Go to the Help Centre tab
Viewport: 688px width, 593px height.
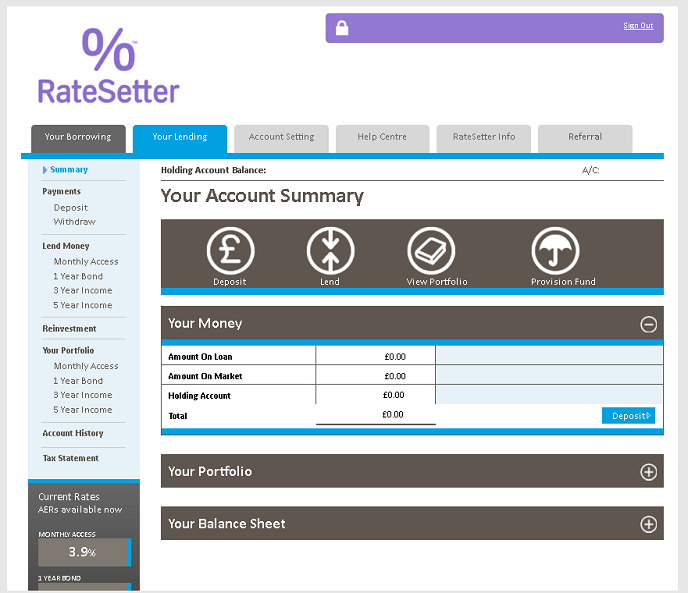tap(382, 139)
